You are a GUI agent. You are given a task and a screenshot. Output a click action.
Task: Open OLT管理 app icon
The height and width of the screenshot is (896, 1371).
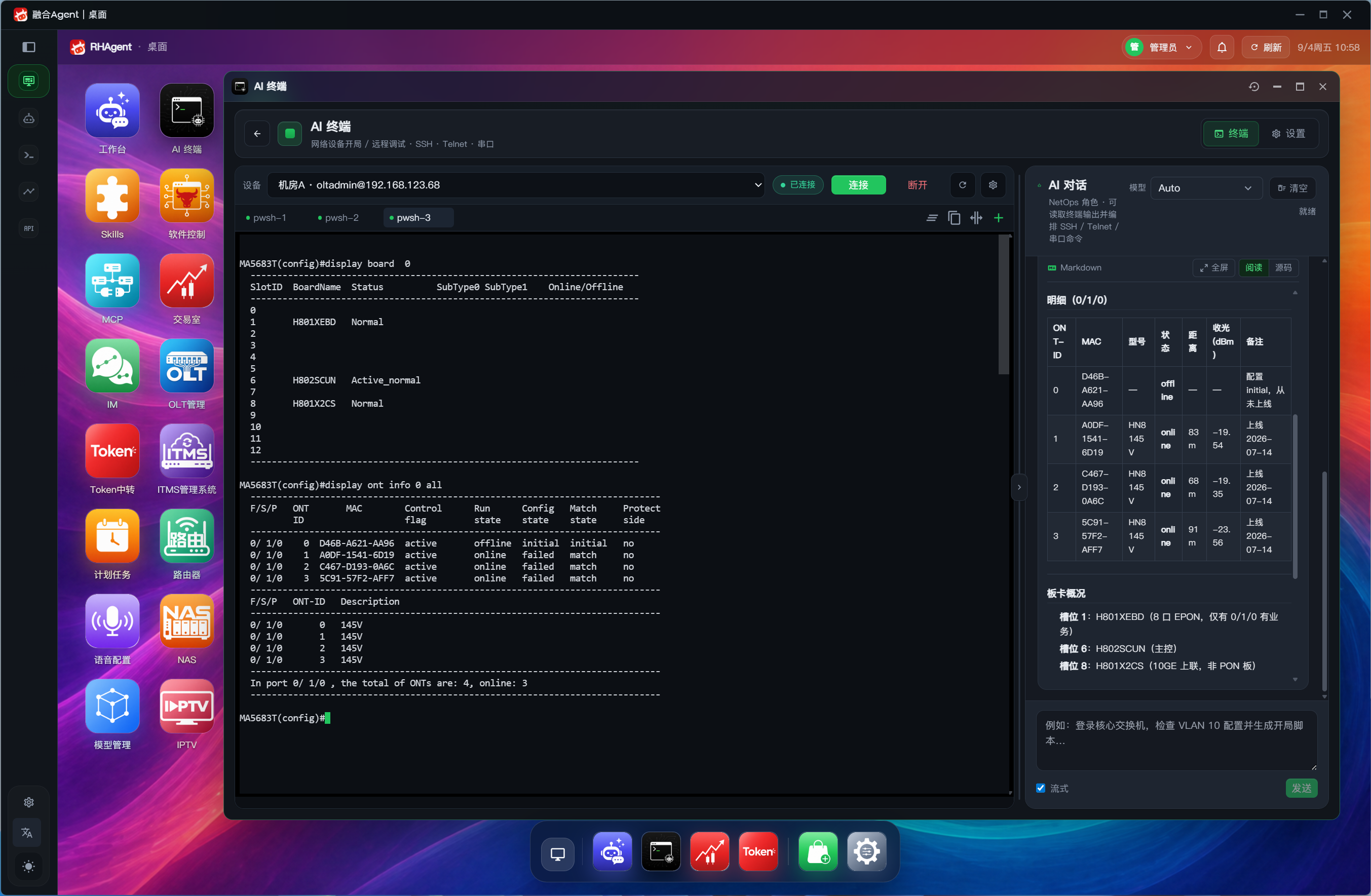(x=186, y=366)
